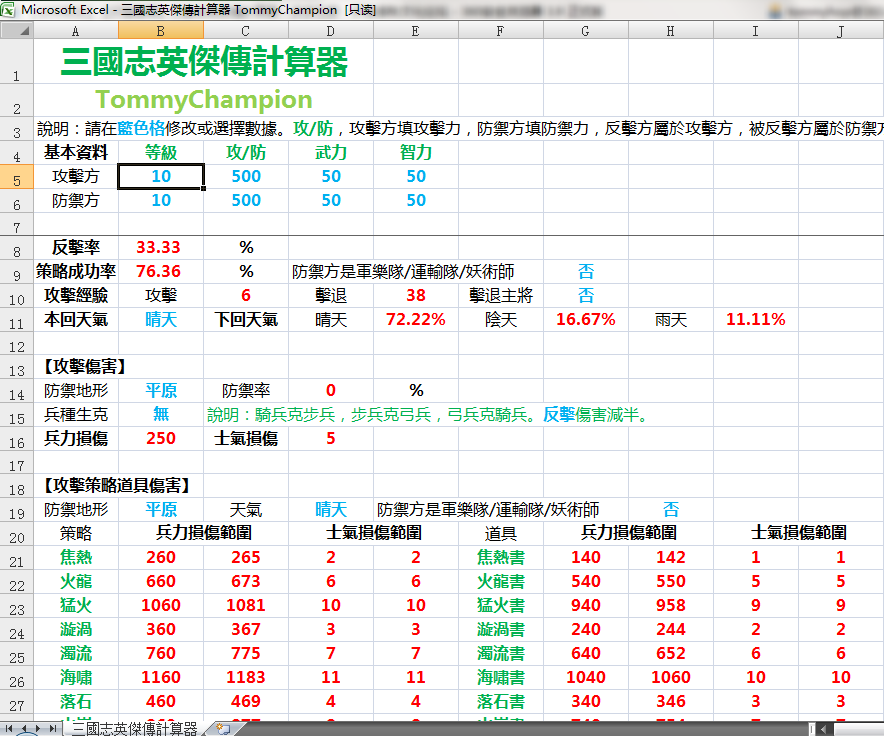Click the previous sheet navigation arrow

click(23, 728)
